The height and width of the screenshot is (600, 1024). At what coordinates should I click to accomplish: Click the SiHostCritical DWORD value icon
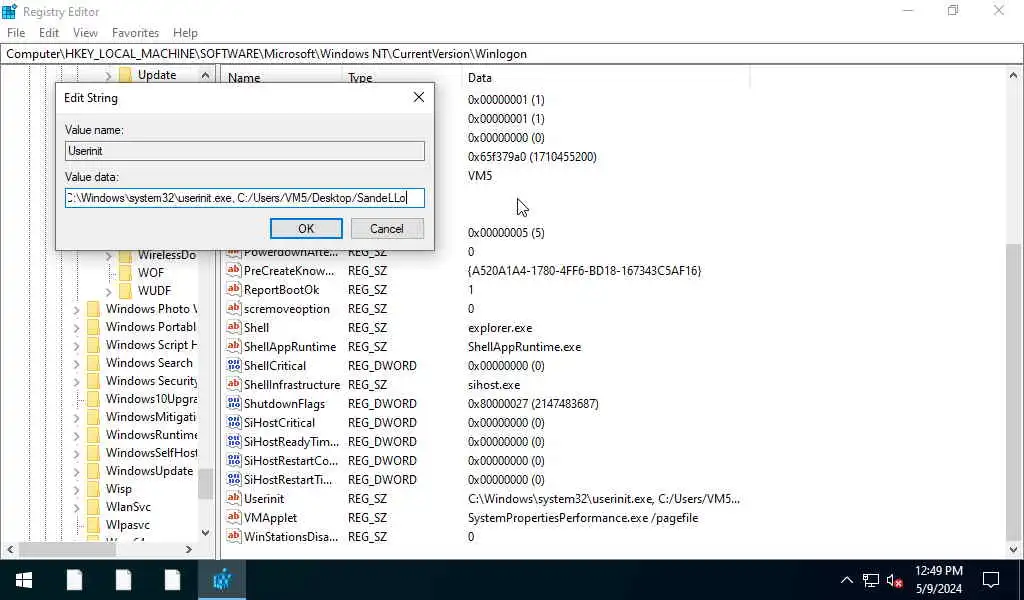[233, 422]
